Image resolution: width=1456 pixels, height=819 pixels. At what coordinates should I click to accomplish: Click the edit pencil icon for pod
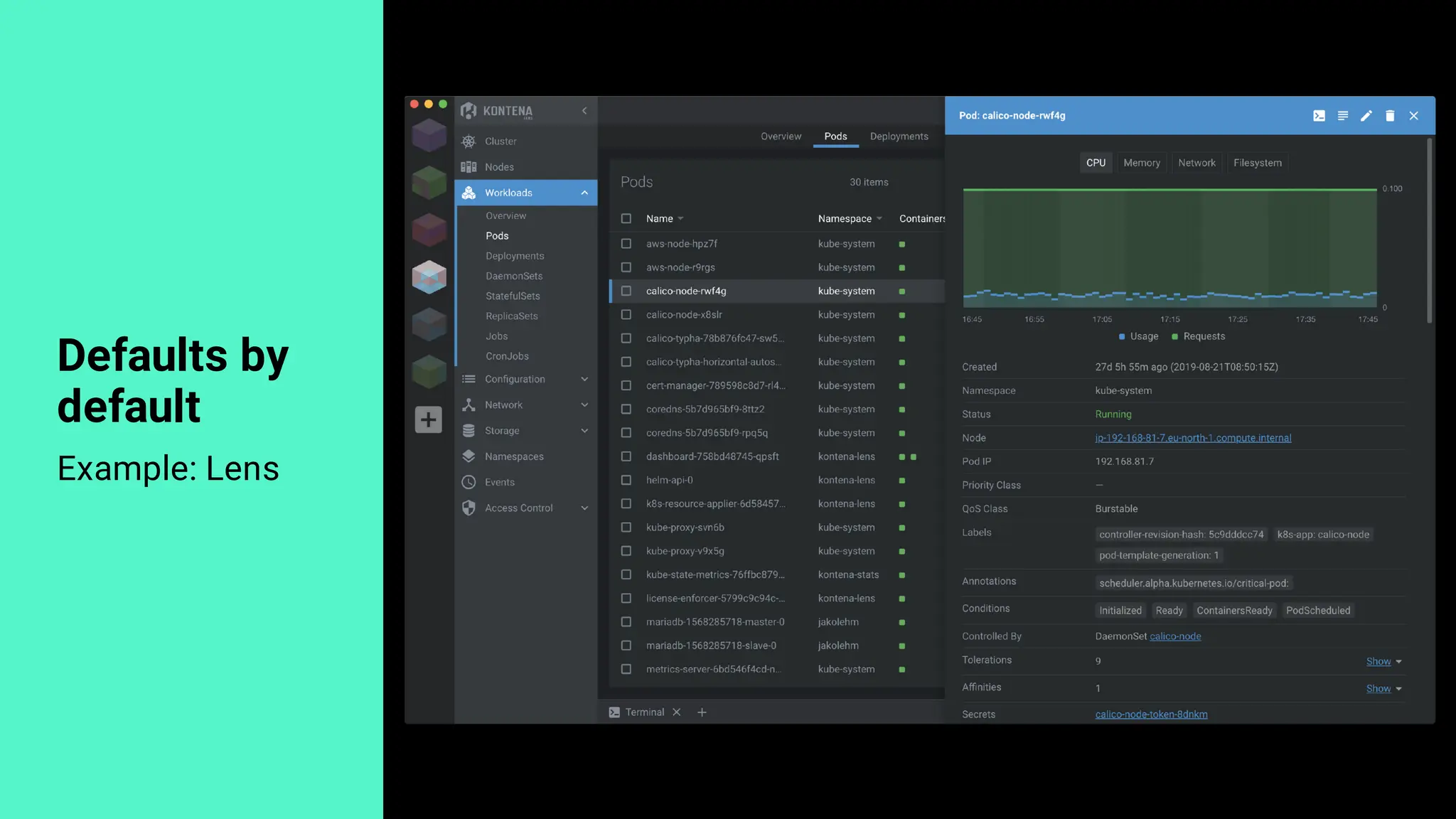1366,116
